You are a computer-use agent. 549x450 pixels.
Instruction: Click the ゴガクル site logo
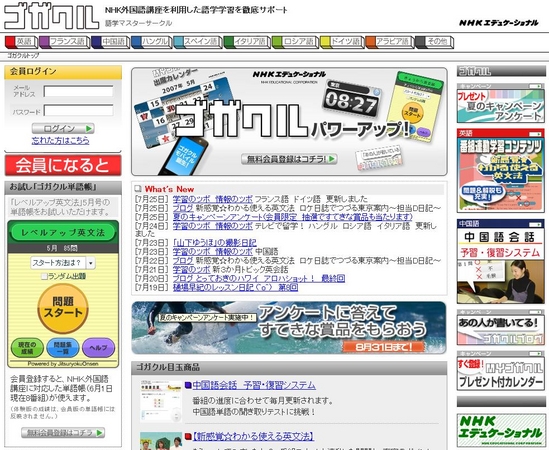(51, 16)
